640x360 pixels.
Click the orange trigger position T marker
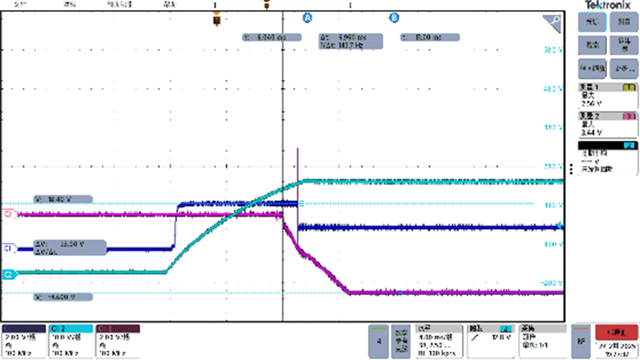pyautogui.click(x=217, y=20)
